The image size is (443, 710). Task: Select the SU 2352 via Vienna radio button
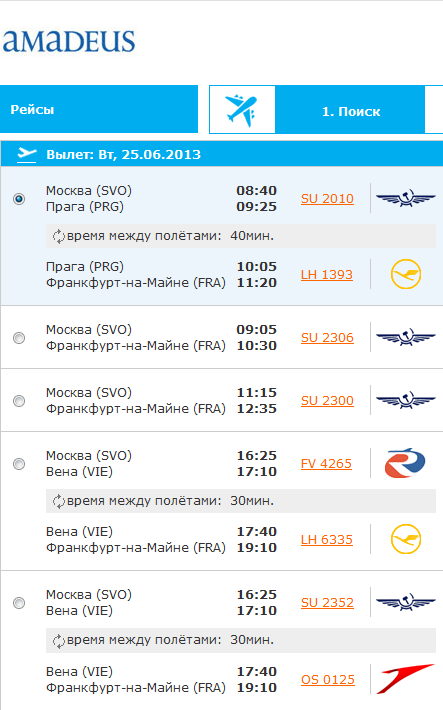pyautogui.click(x=19, y=603)
